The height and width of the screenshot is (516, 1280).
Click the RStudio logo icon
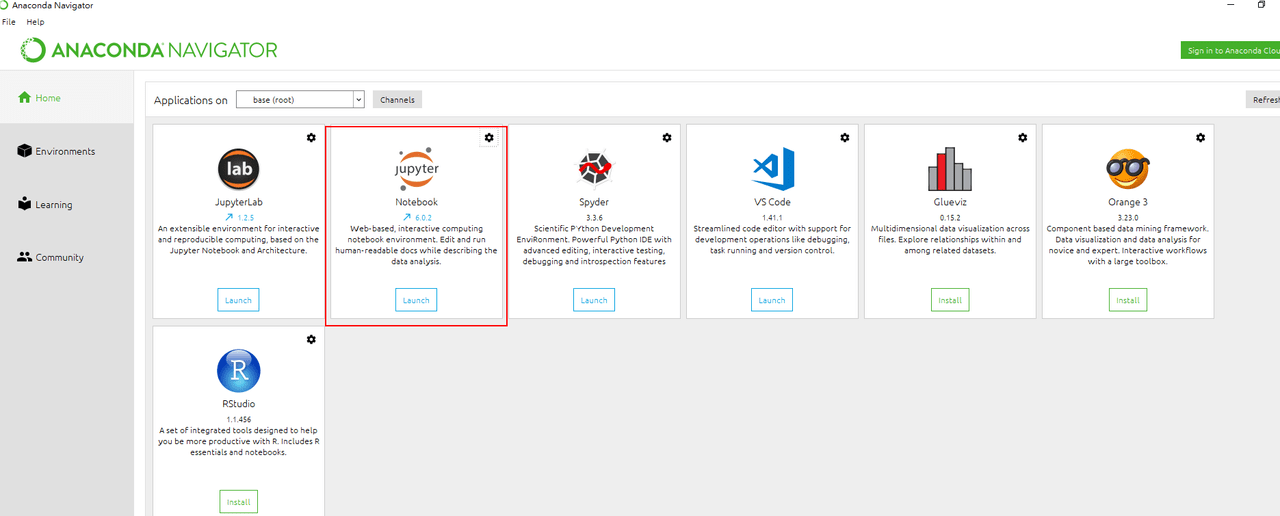(x=239, y=371)
